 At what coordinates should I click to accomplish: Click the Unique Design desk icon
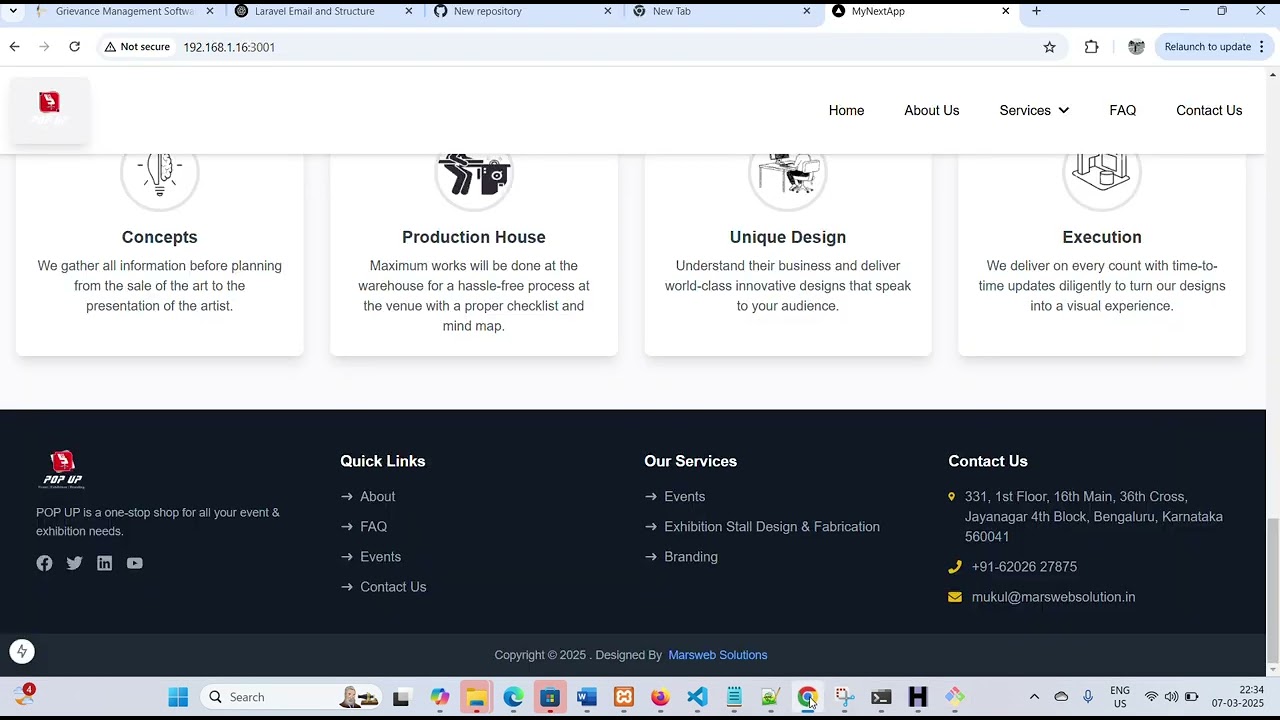click(788, 176)
